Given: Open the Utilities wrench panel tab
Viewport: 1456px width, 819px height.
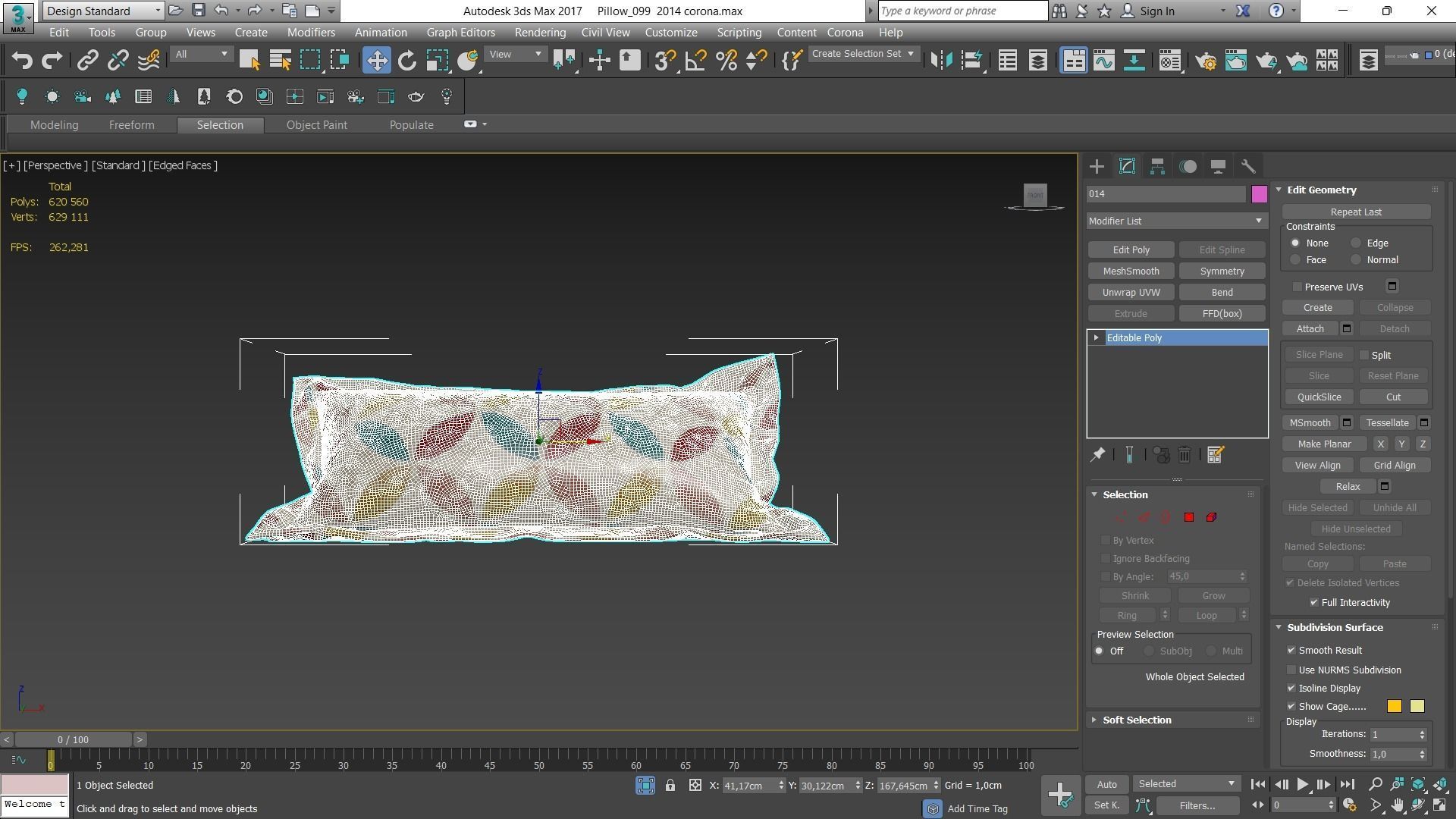Looking at the screenshot, I should pyautogui.click(x=1248, y=167).
